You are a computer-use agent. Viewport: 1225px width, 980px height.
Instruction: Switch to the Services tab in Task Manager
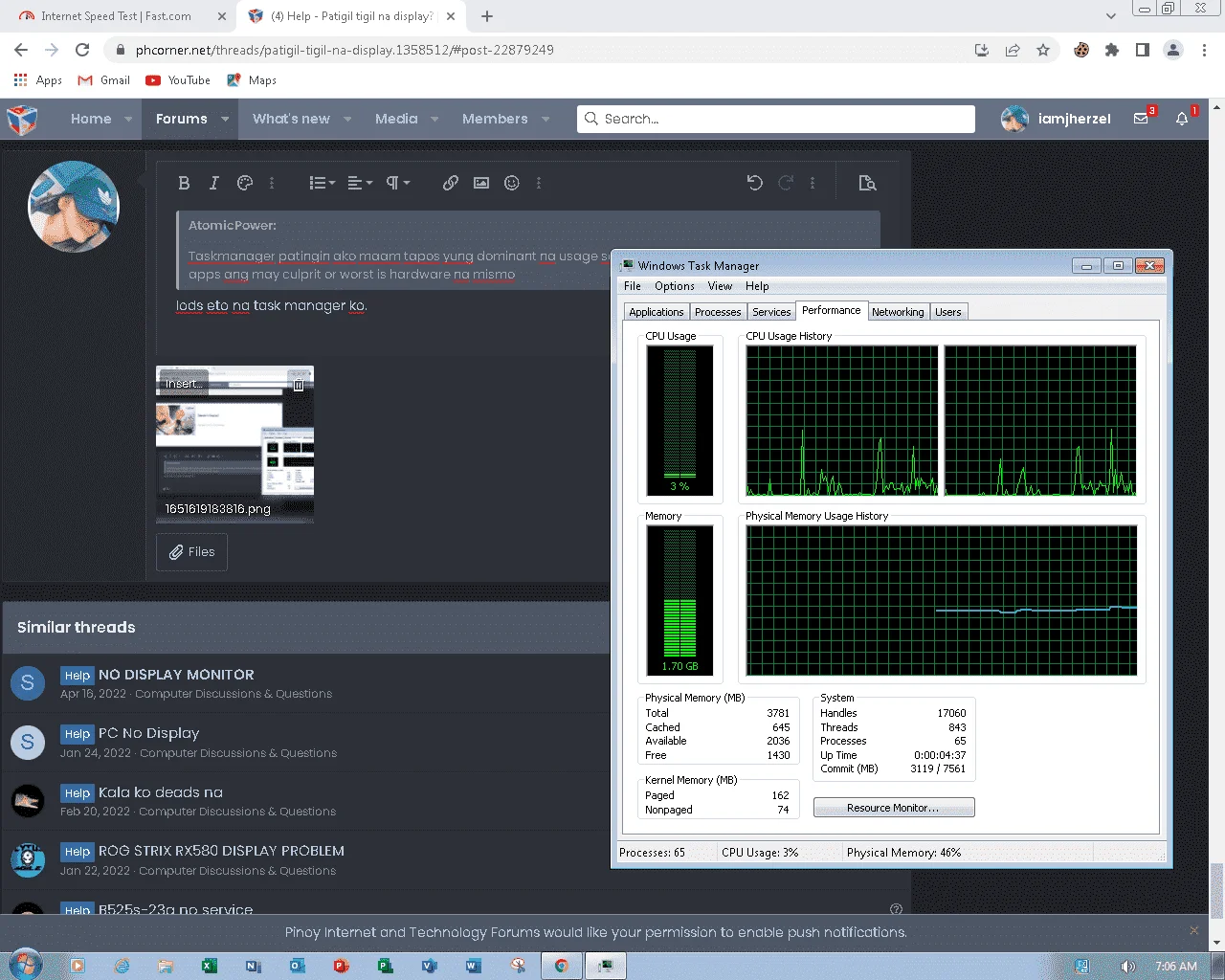click(x=771, y=312)
